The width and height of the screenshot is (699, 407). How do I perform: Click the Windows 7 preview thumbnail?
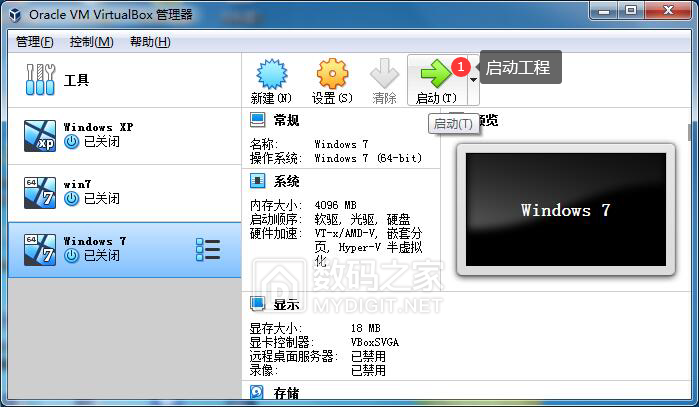point(564,210)
